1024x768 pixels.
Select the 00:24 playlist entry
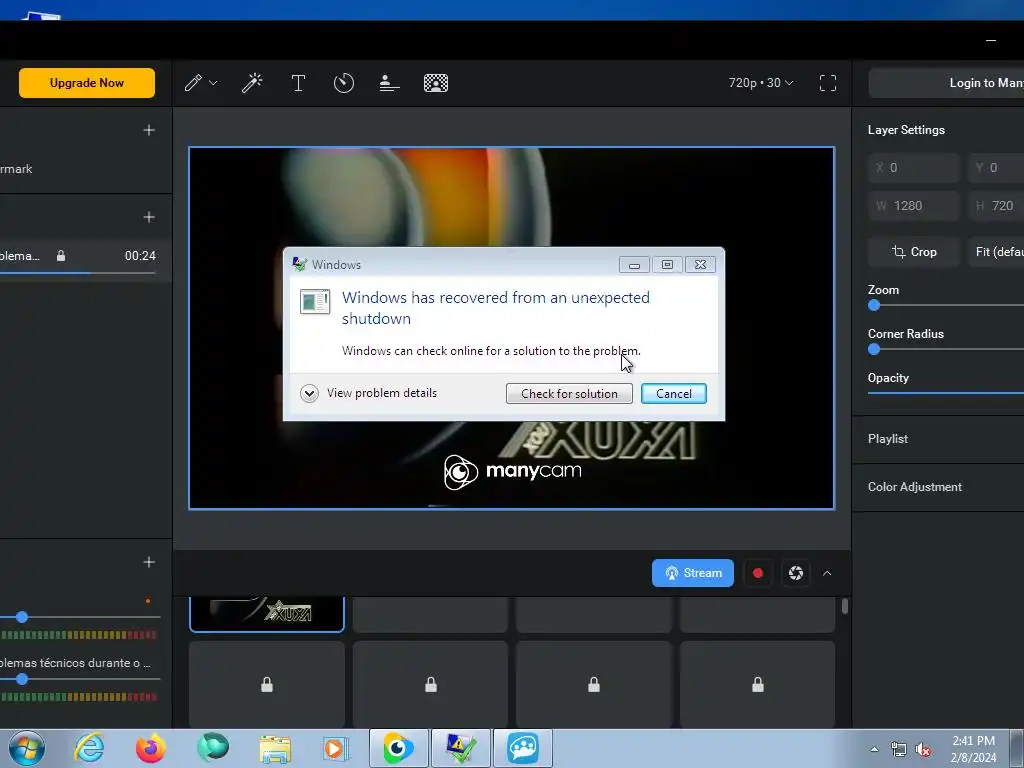pos(86,256)
